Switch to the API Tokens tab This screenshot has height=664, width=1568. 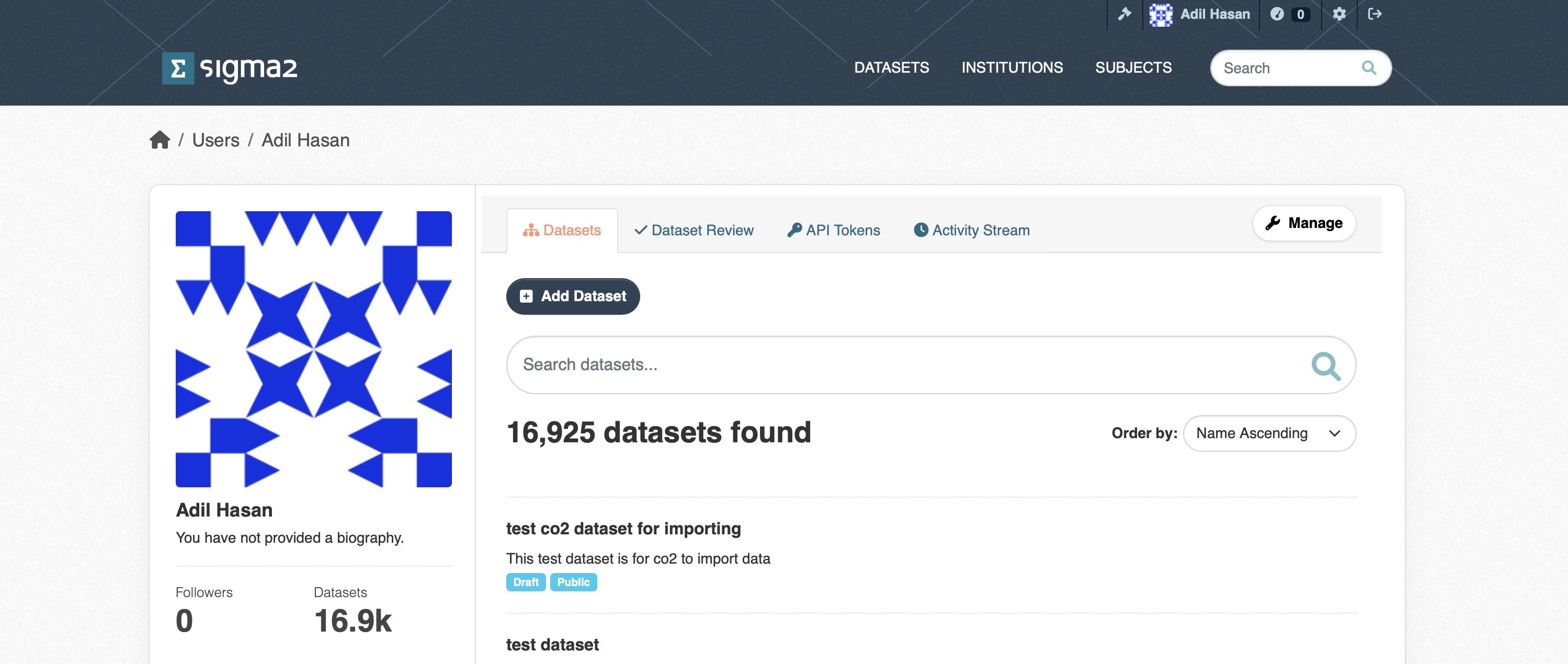pos(833,230)
